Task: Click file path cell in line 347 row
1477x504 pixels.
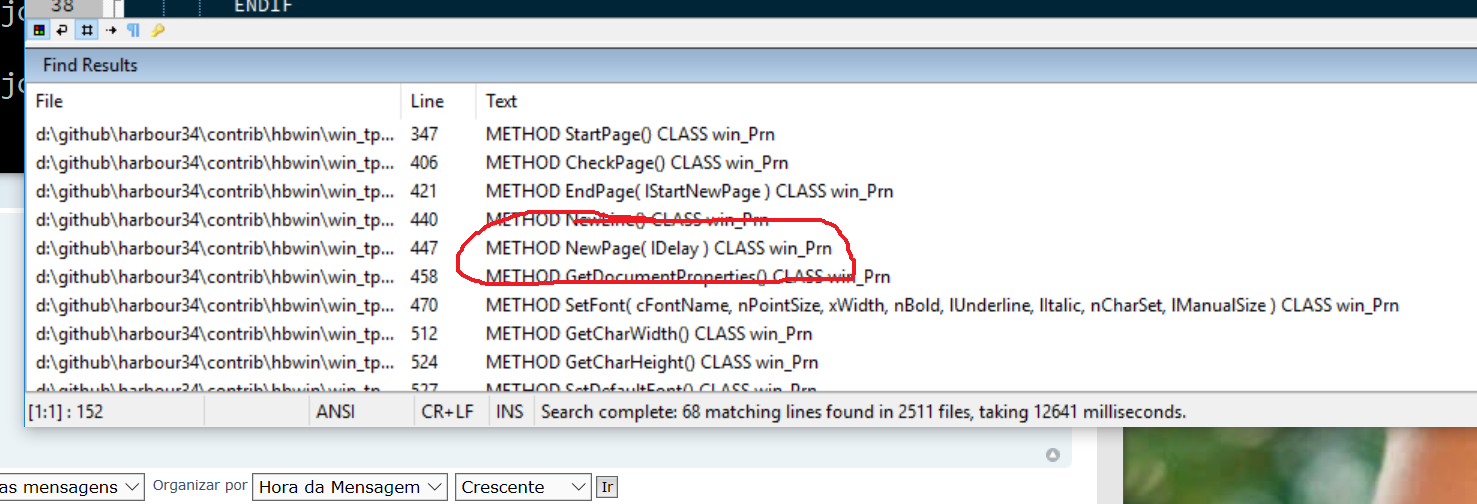Action: 215,134
